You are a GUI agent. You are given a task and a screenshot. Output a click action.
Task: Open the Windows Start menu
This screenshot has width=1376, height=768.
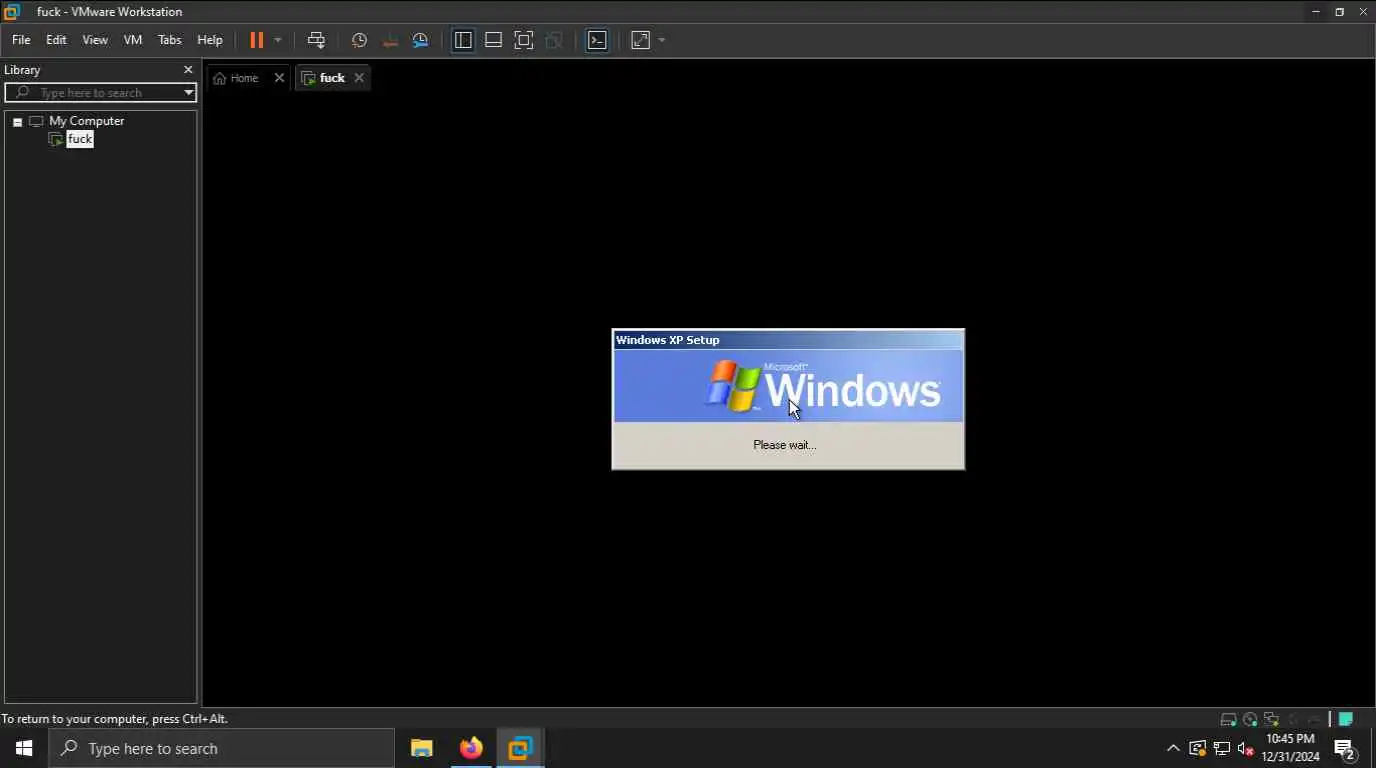click(24, 748)
